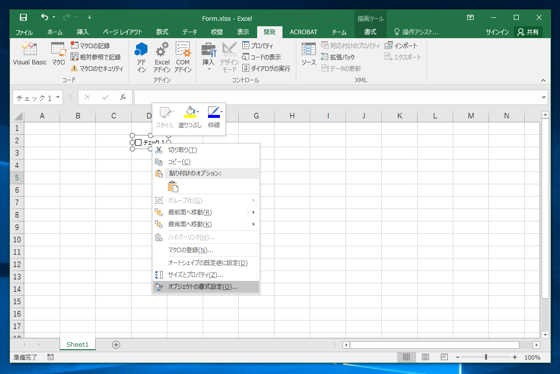The height and width of the screenshot is (374, 560).
Task: Toggle 相対参照で記録 (relative references)
Action: tap(95, 57)
